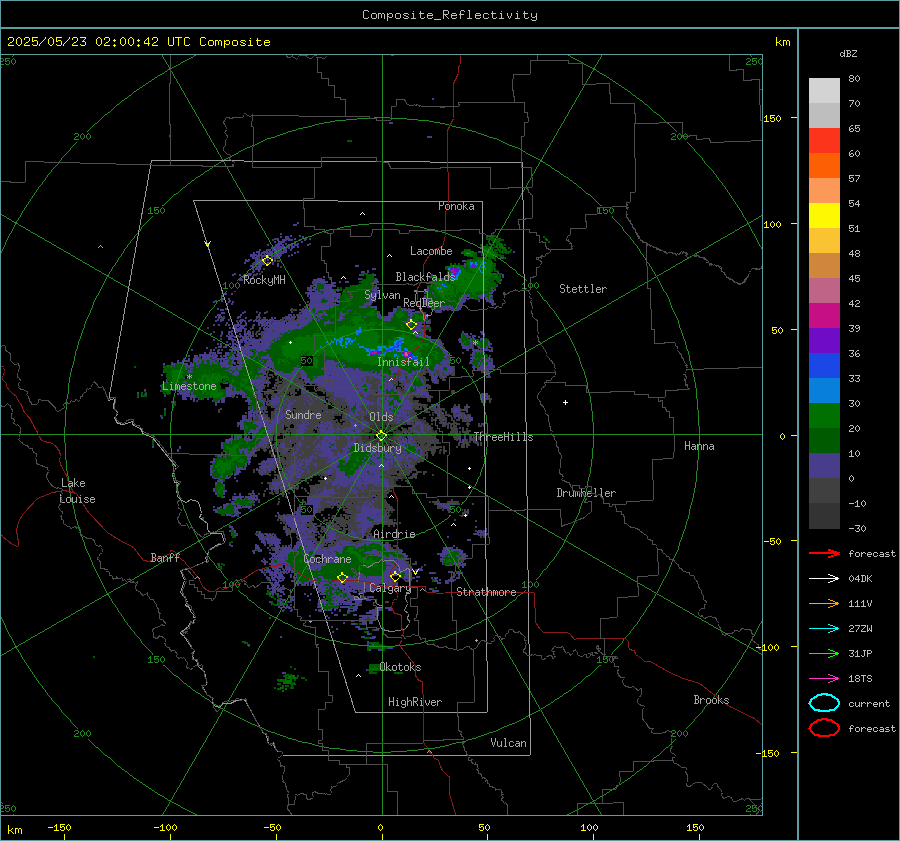Click the magenta 18TS arrow in legend
This screenshot has height=841, width=900.
824,679
